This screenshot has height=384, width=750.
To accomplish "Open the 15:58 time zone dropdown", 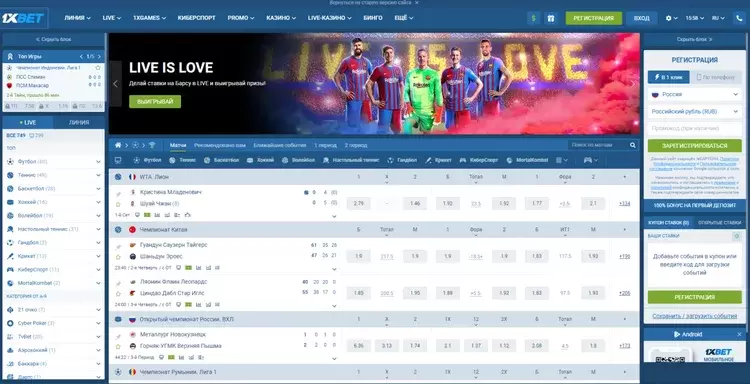I will (x=695, y=18).
